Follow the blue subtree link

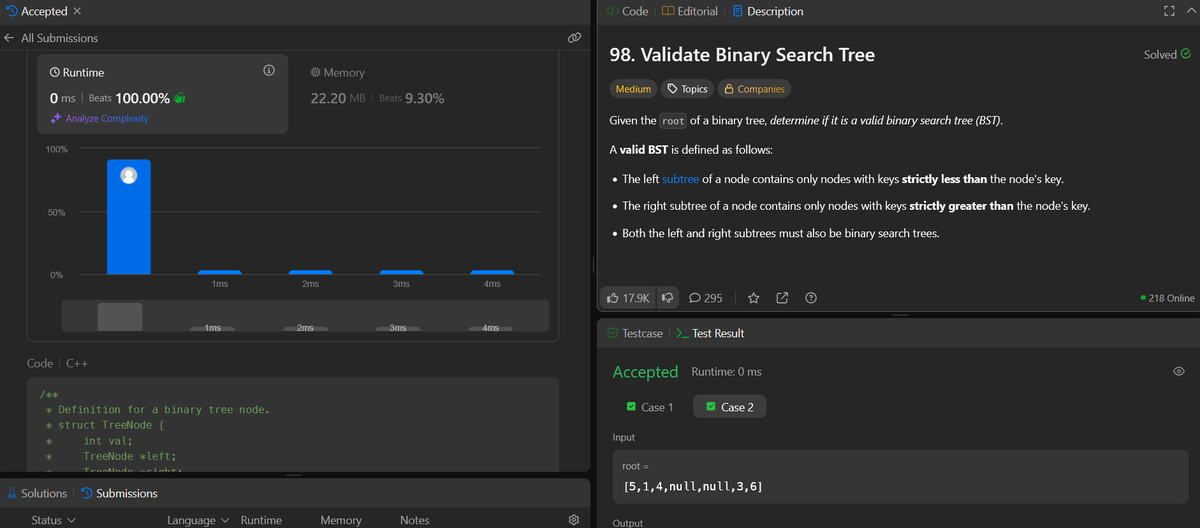(681, 179)
